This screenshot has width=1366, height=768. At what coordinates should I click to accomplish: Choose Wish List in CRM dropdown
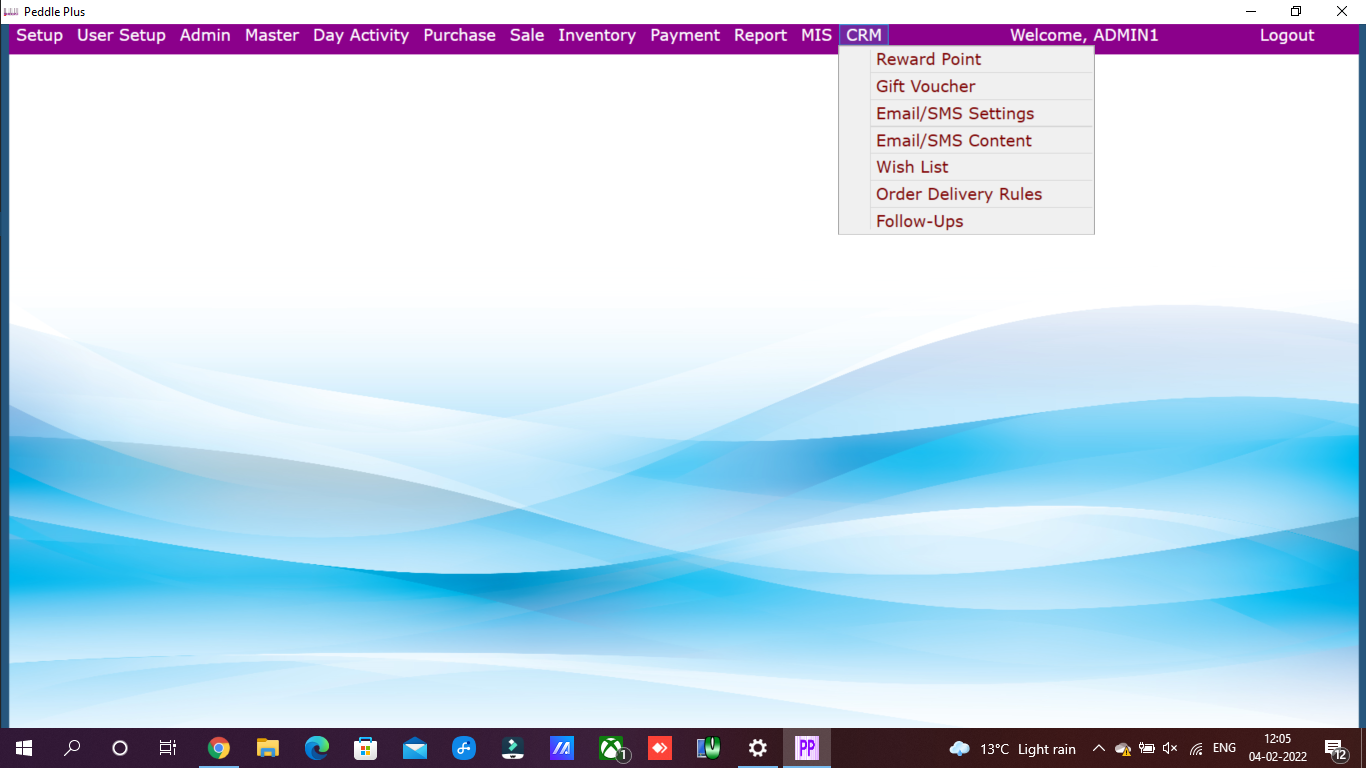point(912,167)
